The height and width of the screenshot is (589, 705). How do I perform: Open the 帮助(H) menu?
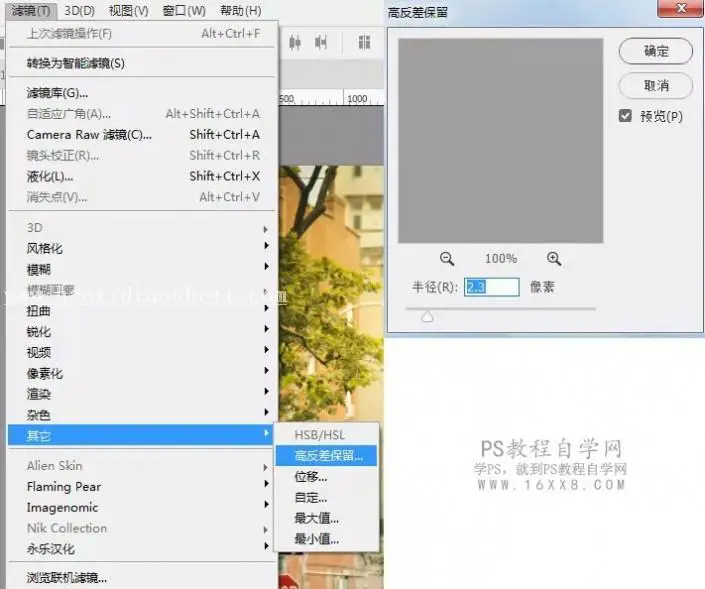point(241,10)
